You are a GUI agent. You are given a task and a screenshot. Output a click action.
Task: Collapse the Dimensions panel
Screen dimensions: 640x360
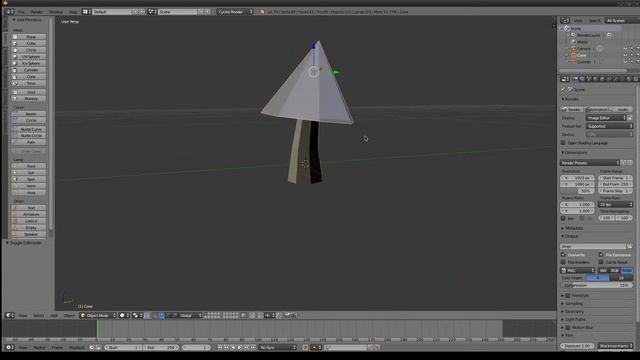[x=576, y=153]
